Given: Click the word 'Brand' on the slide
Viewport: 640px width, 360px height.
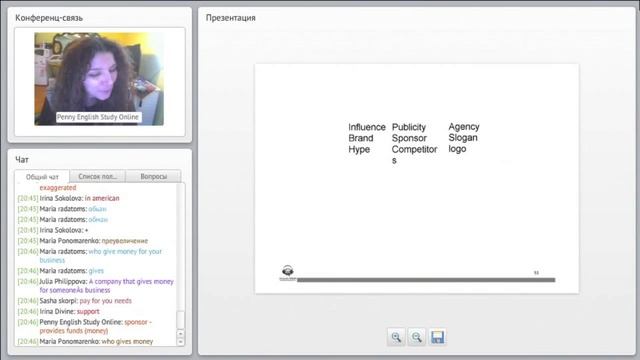Looking at the screenshot, I should click(360, 138).
